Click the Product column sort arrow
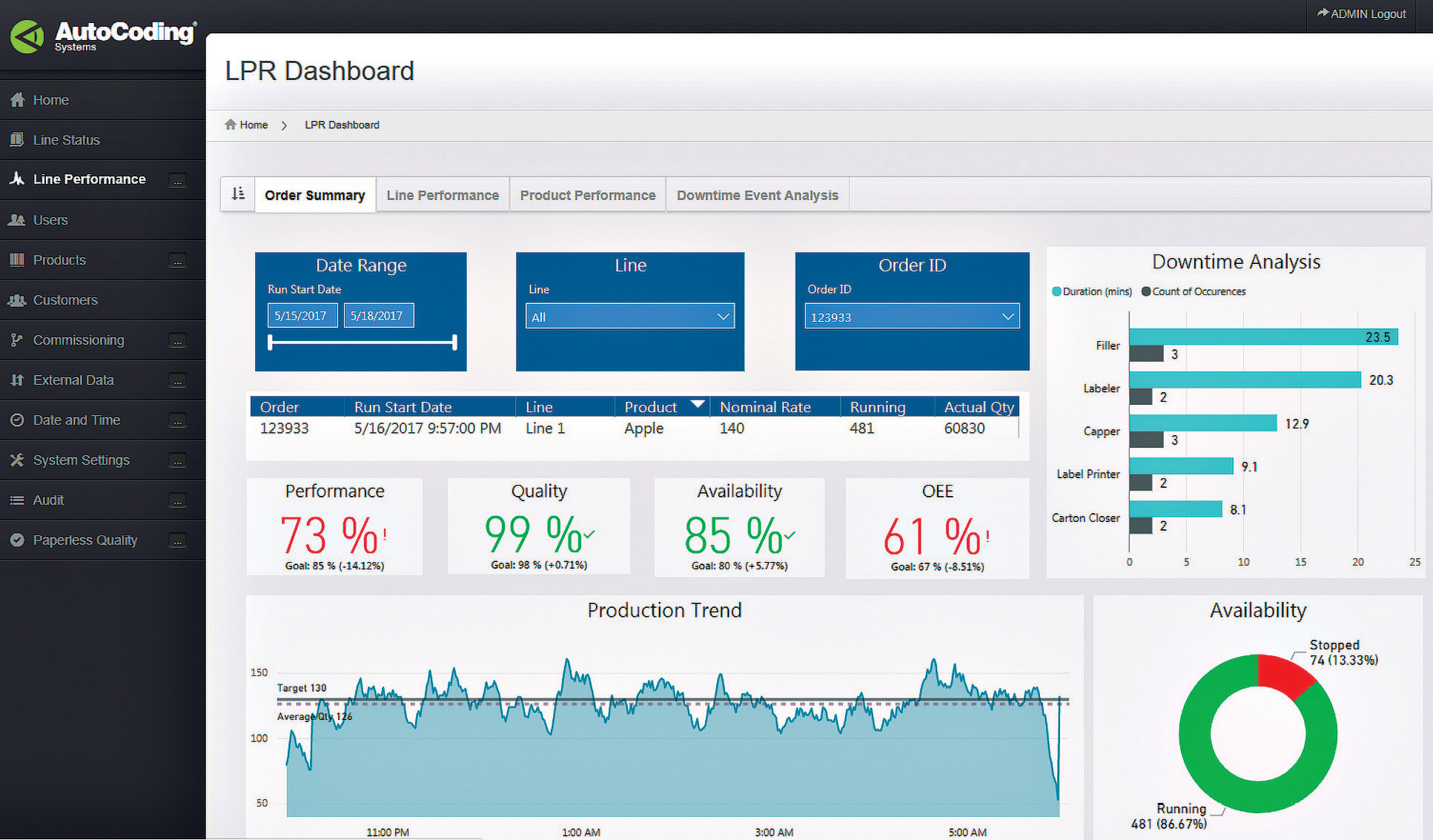The width and height of the screenshot is (1433, 840). [x=698, y=405]
